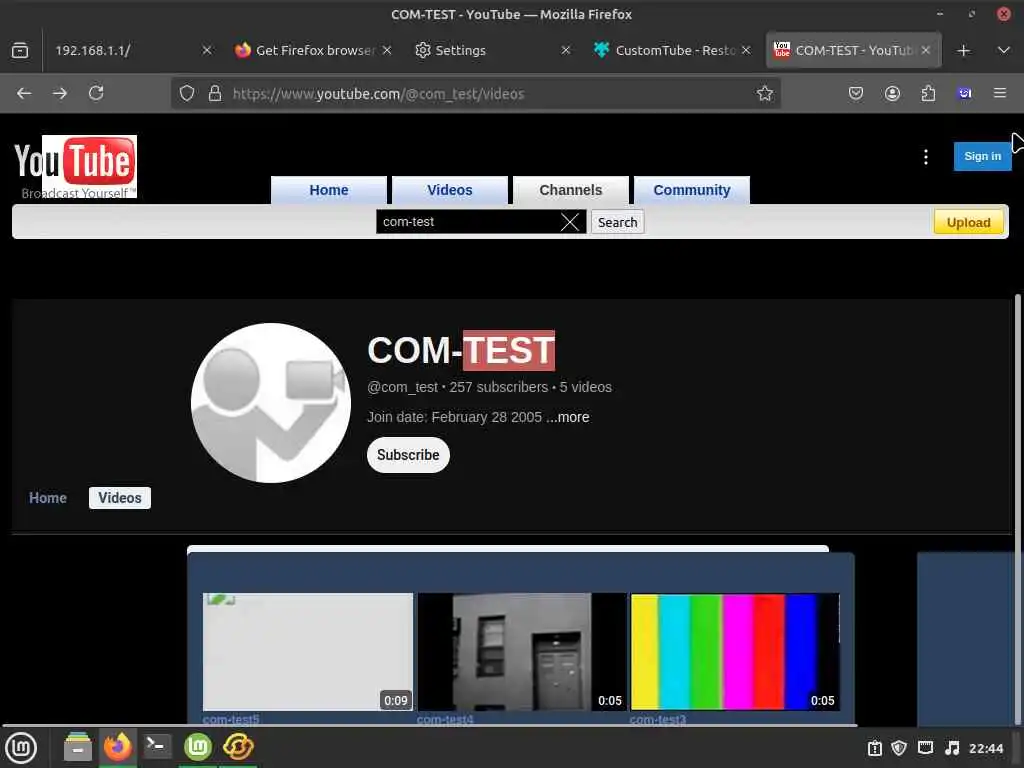Open the Firefox hamburger application menu
The image size is (1024, 768).
click(x=1000, y=93)
